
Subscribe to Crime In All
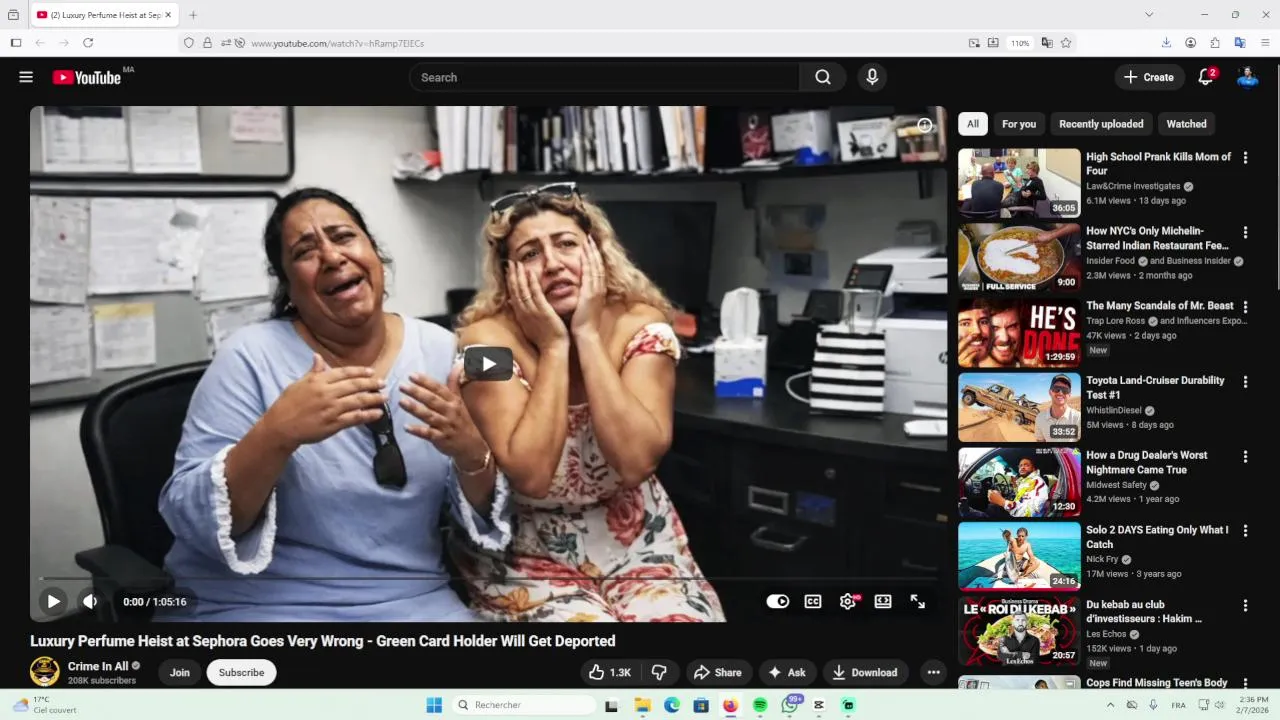[x=241, y=672]
